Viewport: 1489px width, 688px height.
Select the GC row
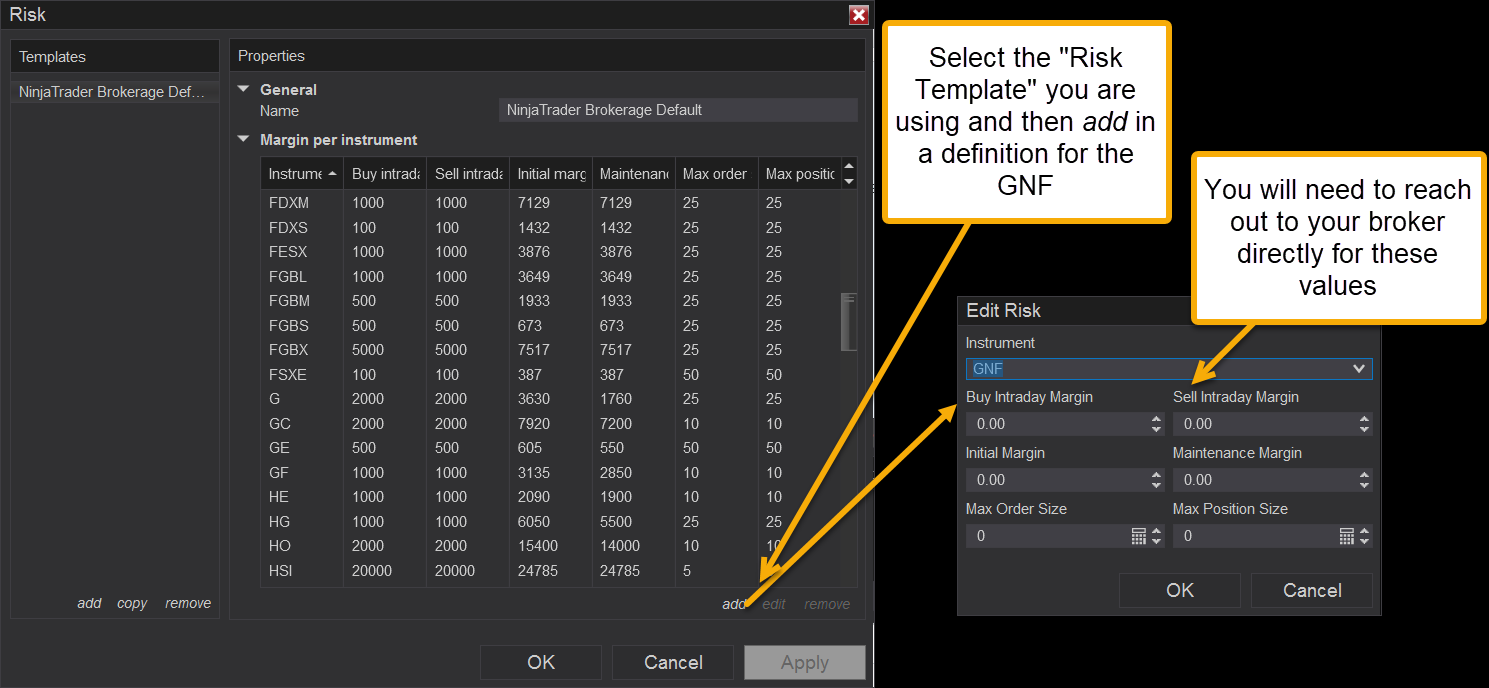551,424
